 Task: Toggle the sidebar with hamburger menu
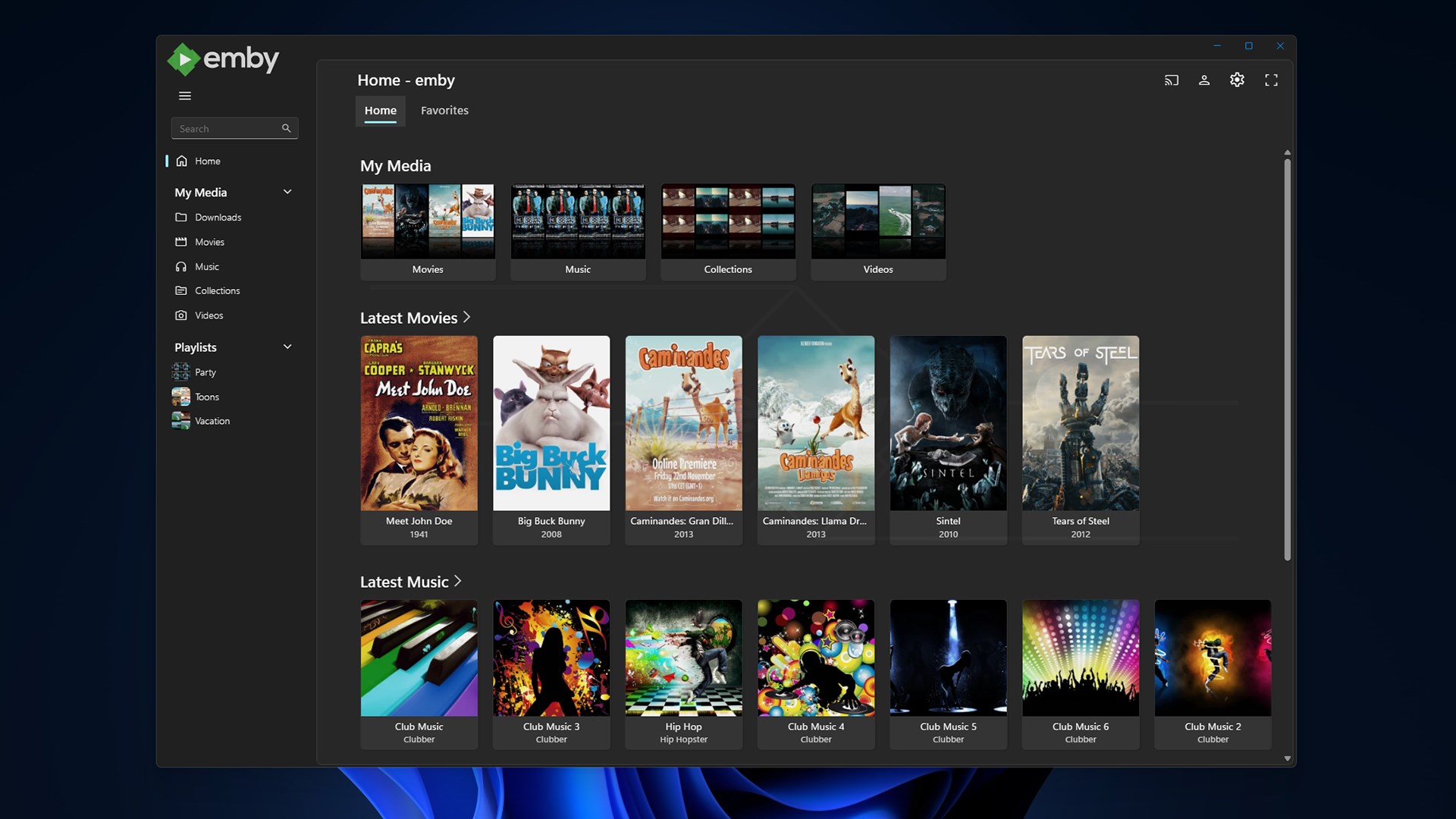[184, 96]
